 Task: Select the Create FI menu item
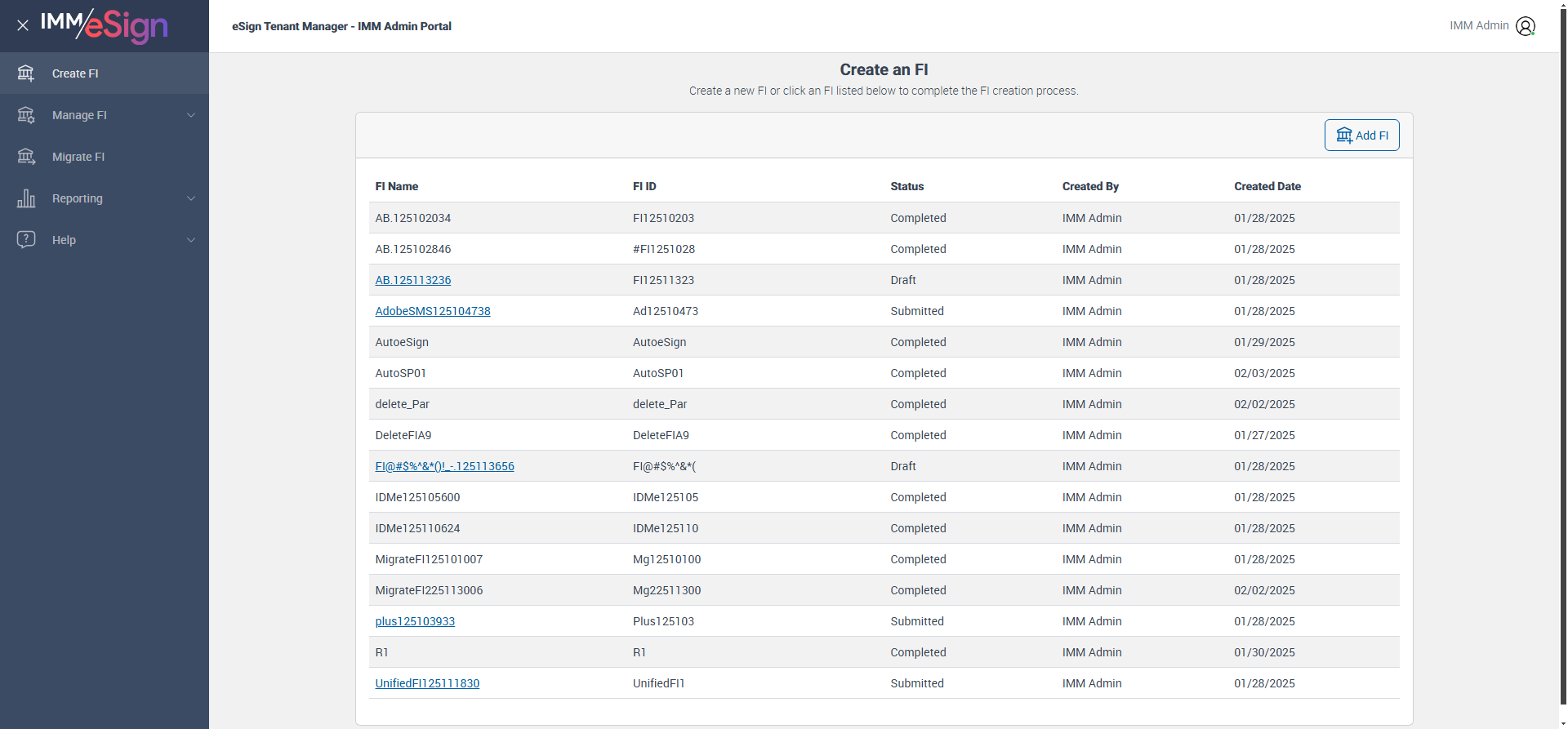coord(75,73)
